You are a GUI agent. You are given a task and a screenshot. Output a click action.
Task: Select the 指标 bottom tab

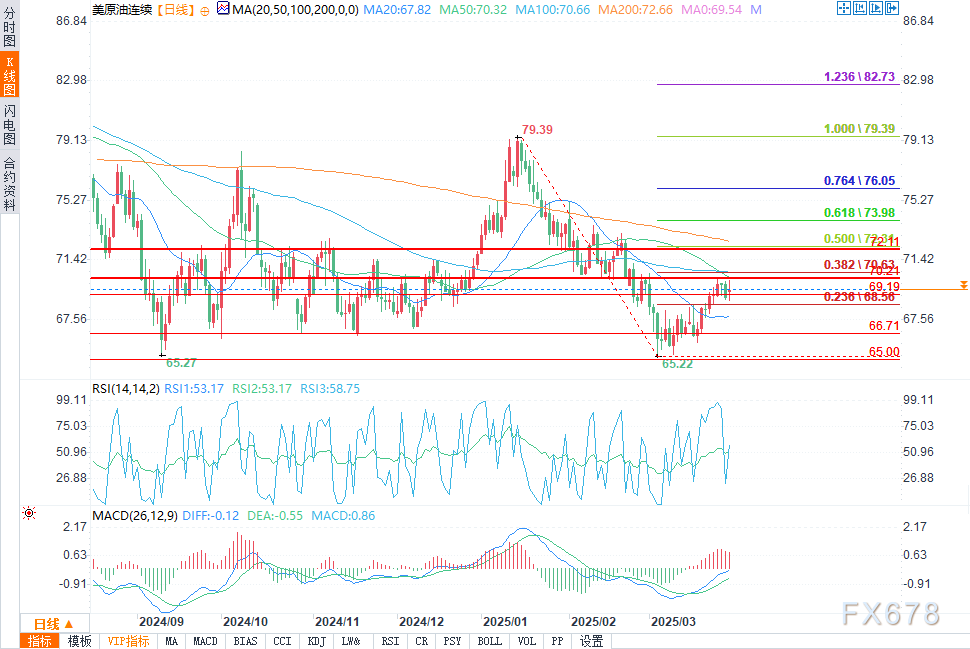point(40,641)
